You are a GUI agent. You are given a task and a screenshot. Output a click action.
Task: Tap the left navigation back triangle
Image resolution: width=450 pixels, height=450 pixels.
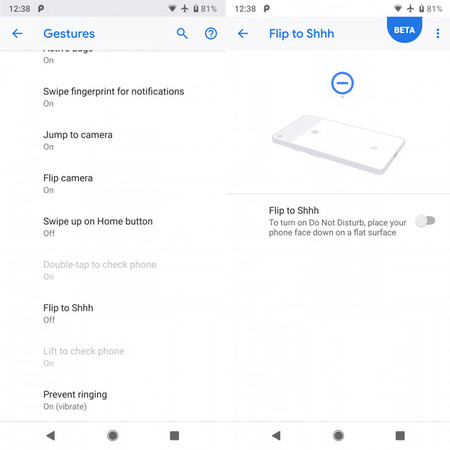[51, 435]
